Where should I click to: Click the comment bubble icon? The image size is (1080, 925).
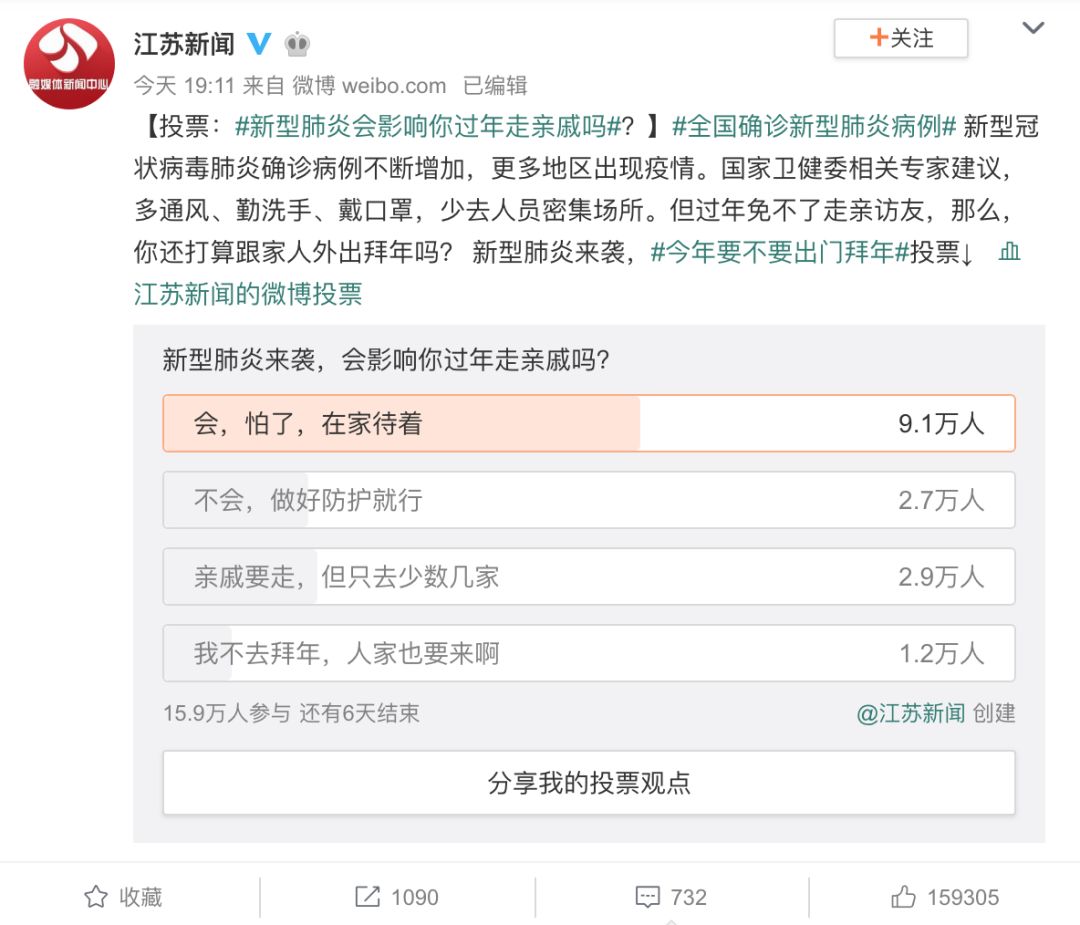pos(647,897)
